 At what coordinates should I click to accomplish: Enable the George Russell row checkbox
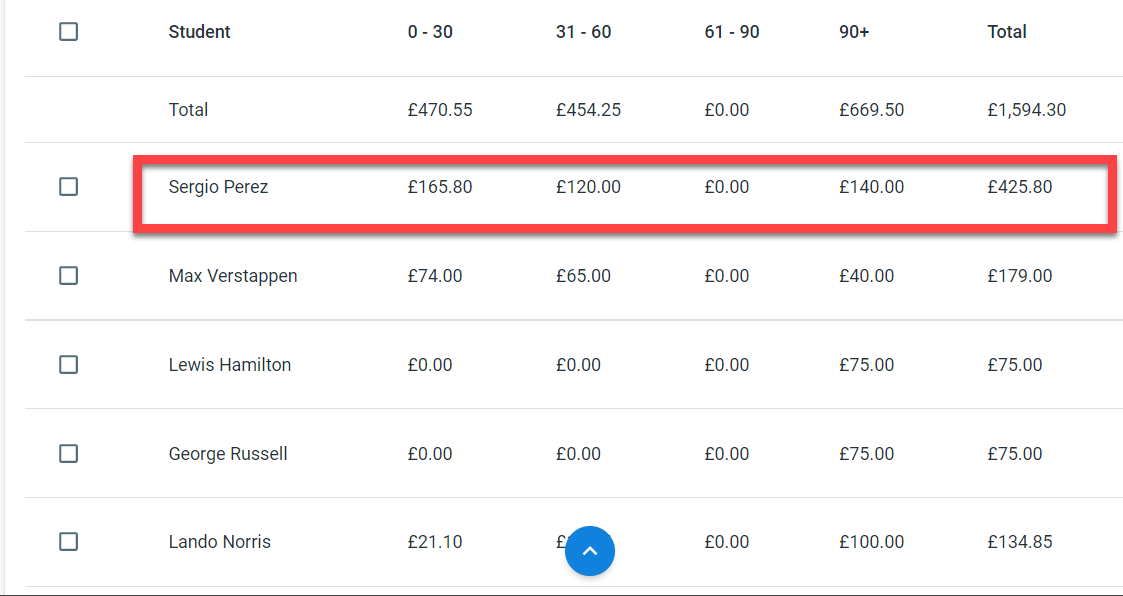tap(68, 454)
